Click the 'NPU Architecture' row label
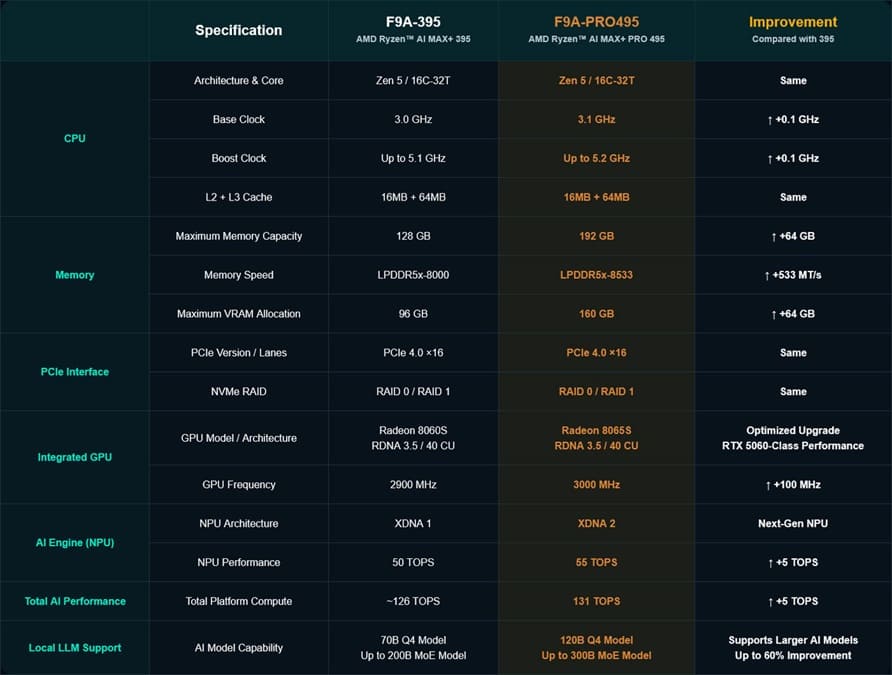 [x=238, y=523]
